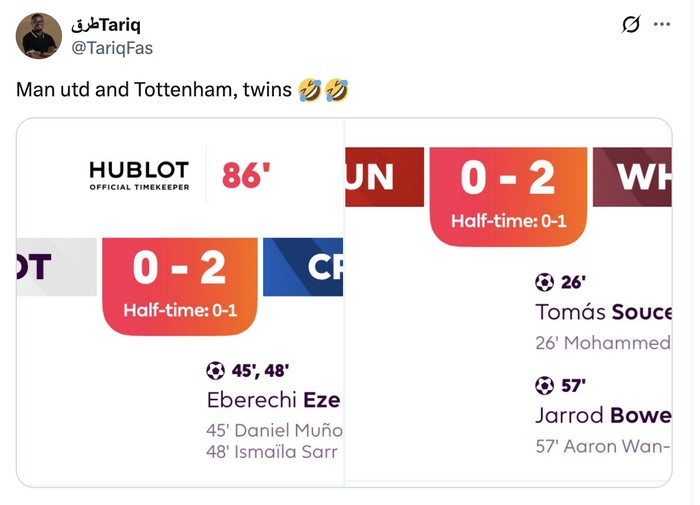Click the Grok slash-circle icon

click(630, 24)
